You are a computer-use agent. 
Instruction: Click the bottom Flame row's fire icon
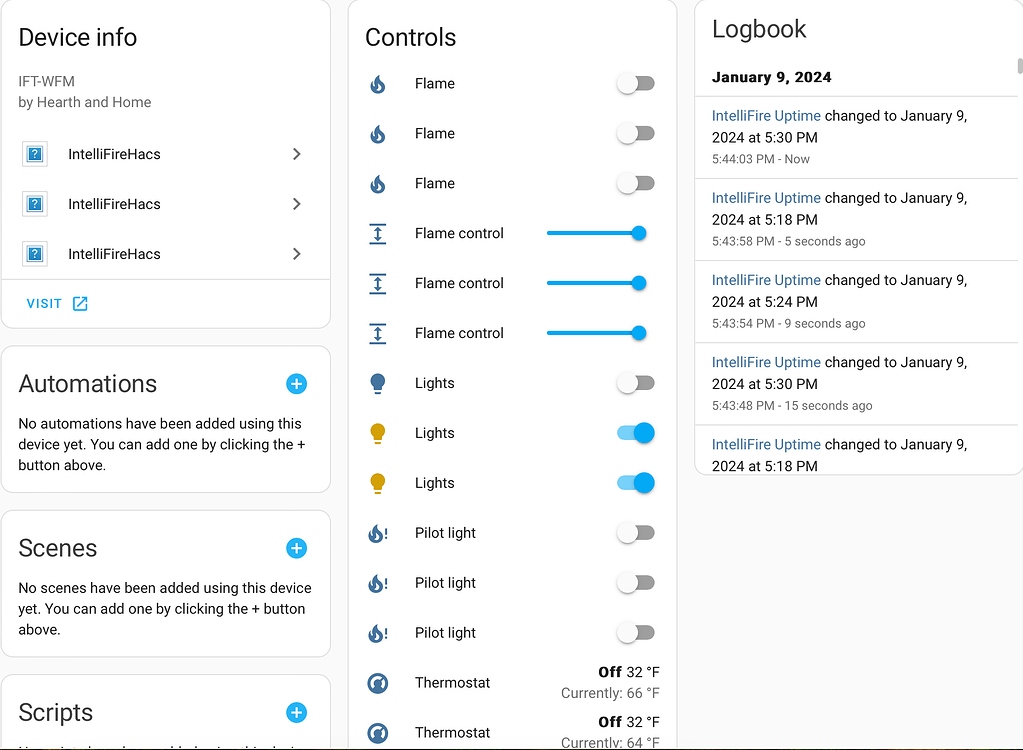click(x=378, y=184)
